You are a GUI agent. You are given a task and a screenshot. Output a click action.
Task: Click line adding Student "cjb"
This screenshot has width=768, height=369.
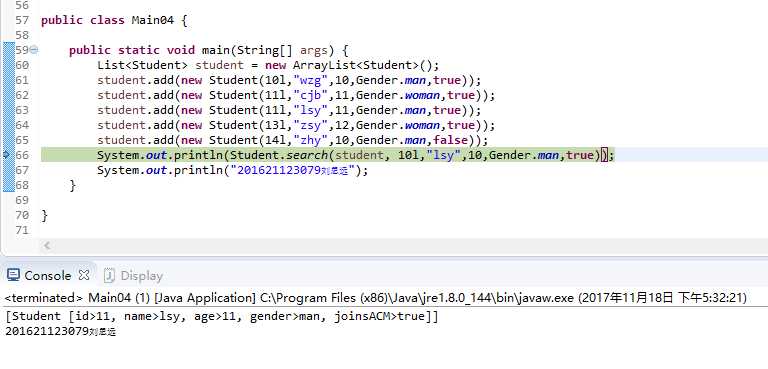[x=296, y=95]
